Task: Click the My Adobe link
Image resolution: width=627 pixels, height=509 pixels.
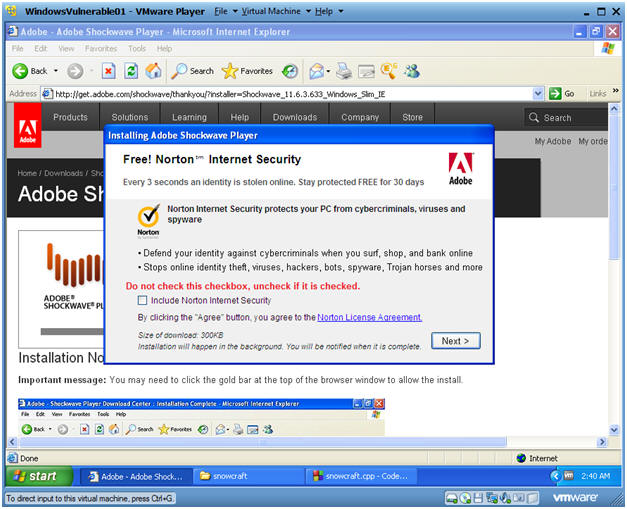Action: point(553,141)
